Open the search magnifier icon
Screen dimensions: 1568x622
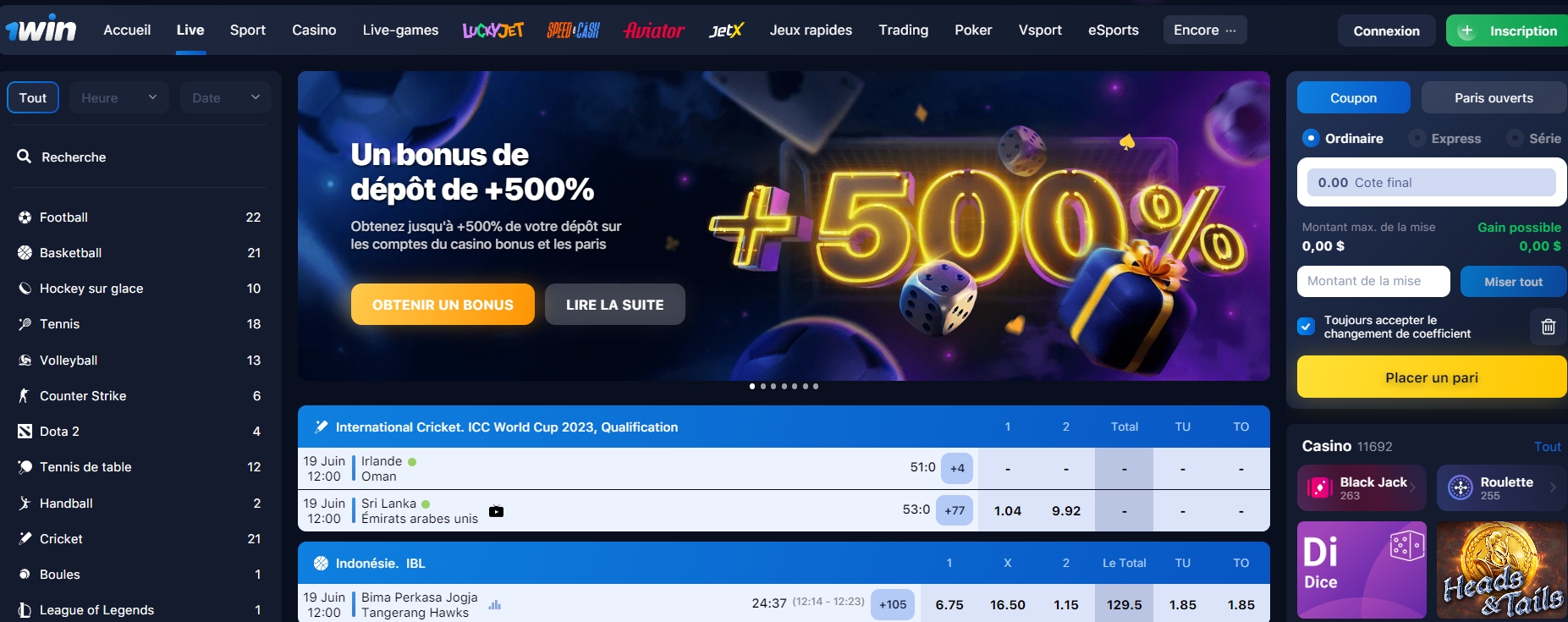coord(25,157)
